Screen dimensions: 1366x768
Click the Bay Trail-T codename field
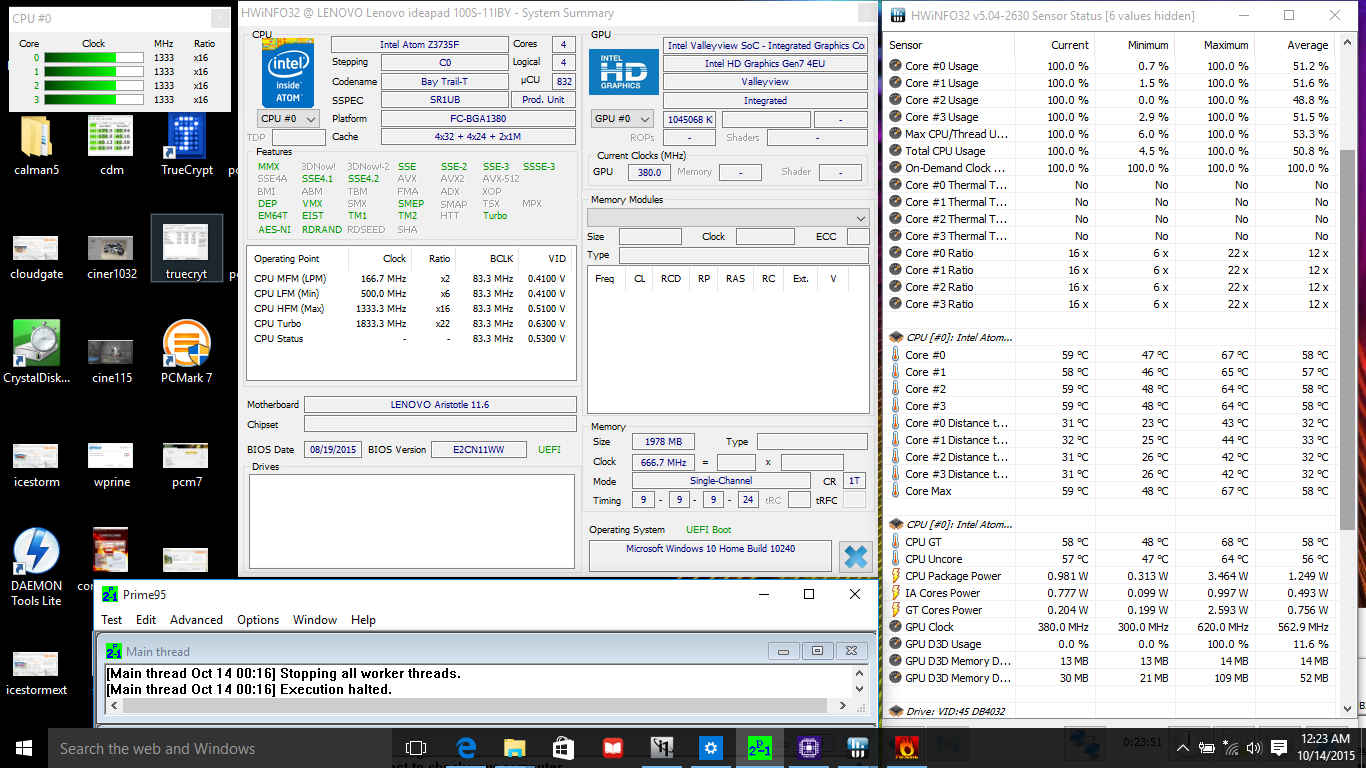point(444,82)
